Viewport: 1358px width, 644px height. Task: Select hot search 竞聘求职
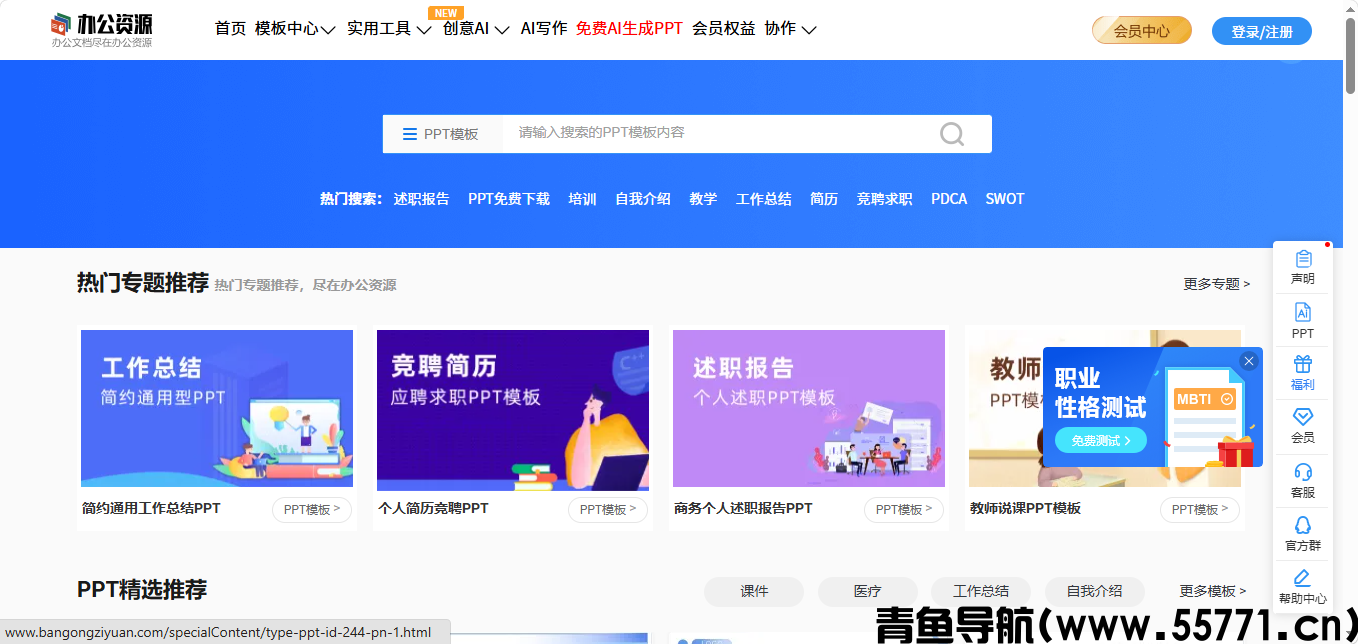click(x=884, y=199)
